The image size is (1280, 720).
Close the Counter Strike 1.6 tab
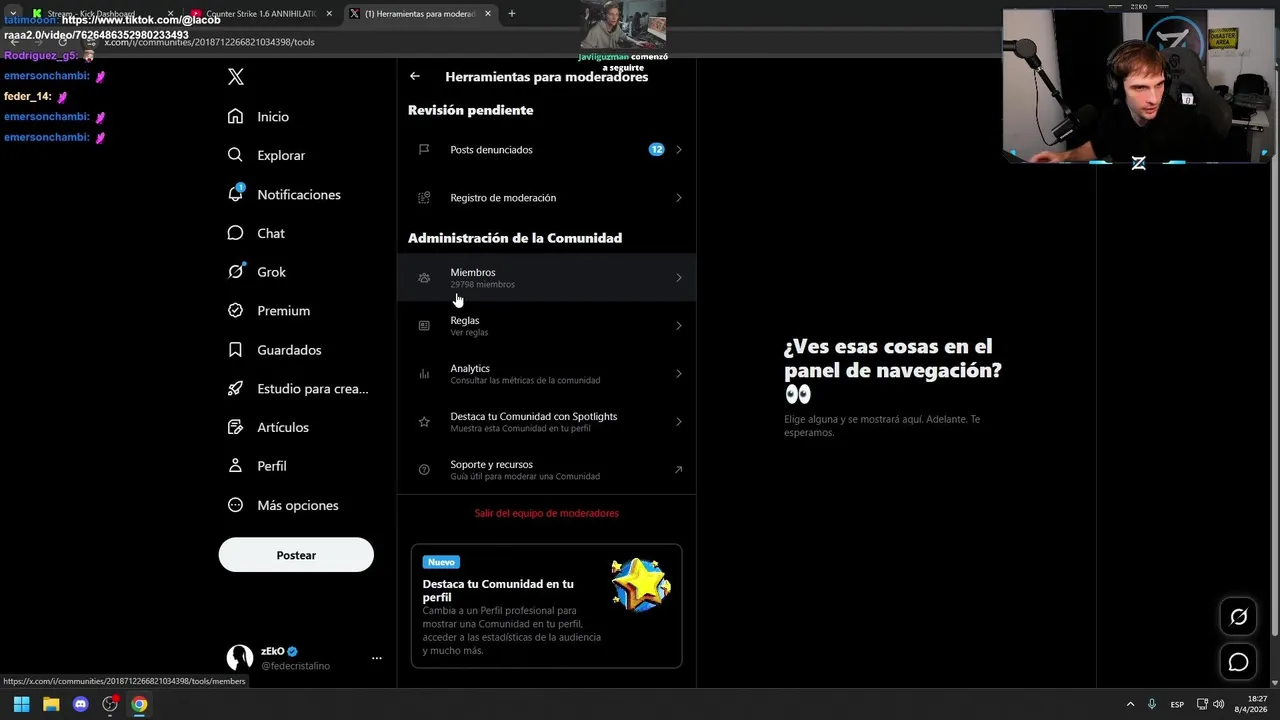329,14
